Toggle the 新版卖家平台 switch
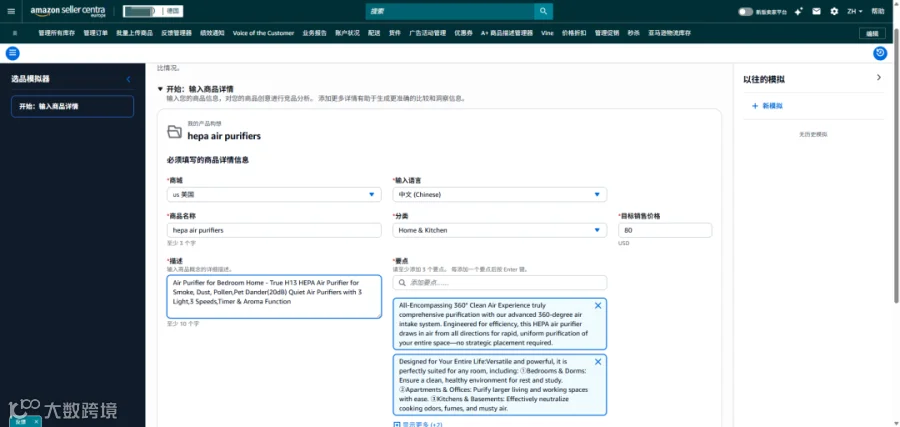The height and width of the screenshot is (427, 900). coord(745,11)
